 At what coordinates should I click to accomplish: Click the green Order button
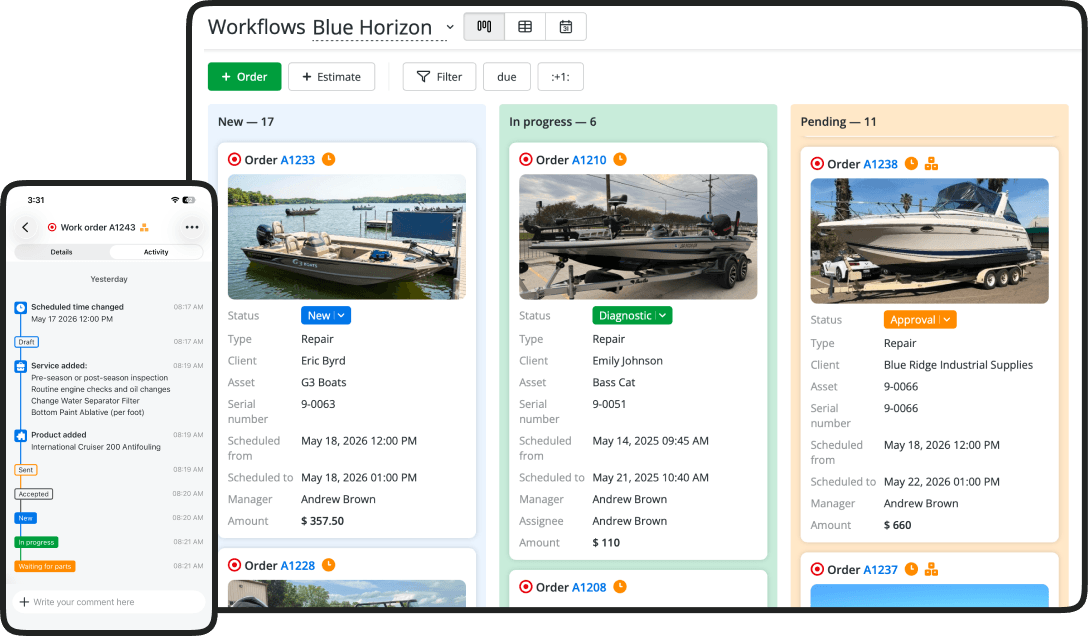click(244, 77)
